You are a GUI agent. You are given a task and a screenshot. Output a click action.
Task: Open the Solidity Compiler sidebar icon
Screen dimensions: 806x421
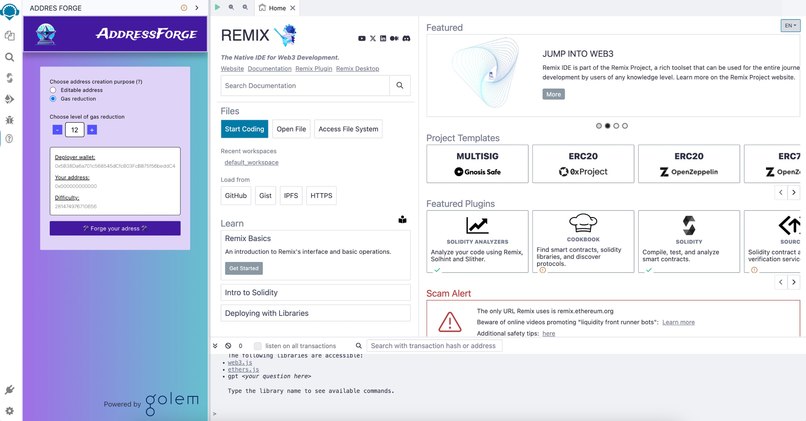tap(10, 78)
